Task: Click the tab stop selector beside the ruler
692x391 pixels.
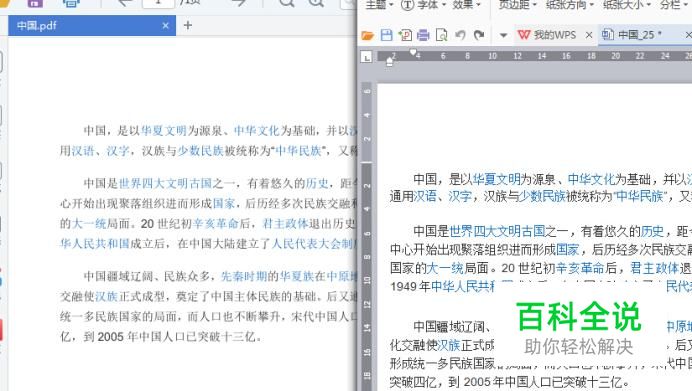Action: pos(366,57)
